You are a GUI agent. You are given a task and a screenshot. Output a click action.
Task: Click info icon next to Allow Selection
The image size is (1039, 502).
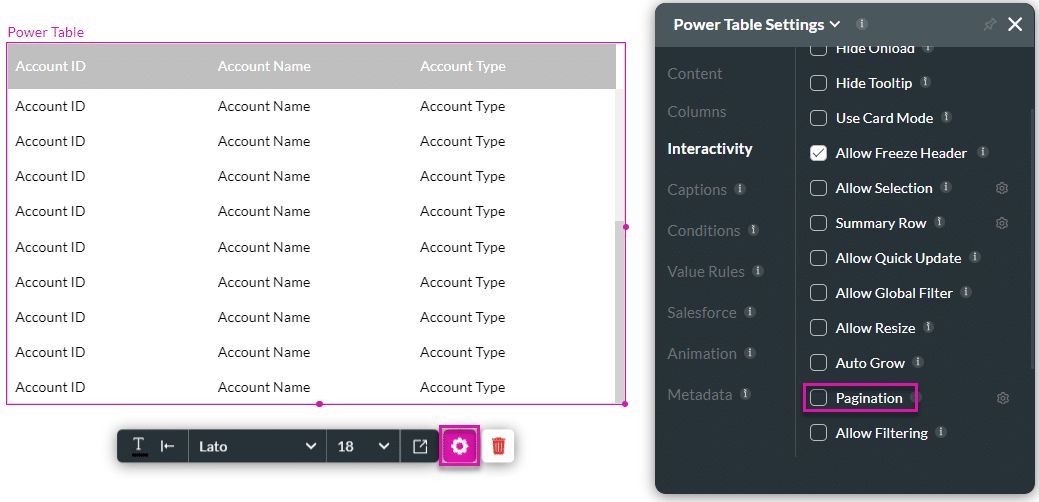pos(946,187)
